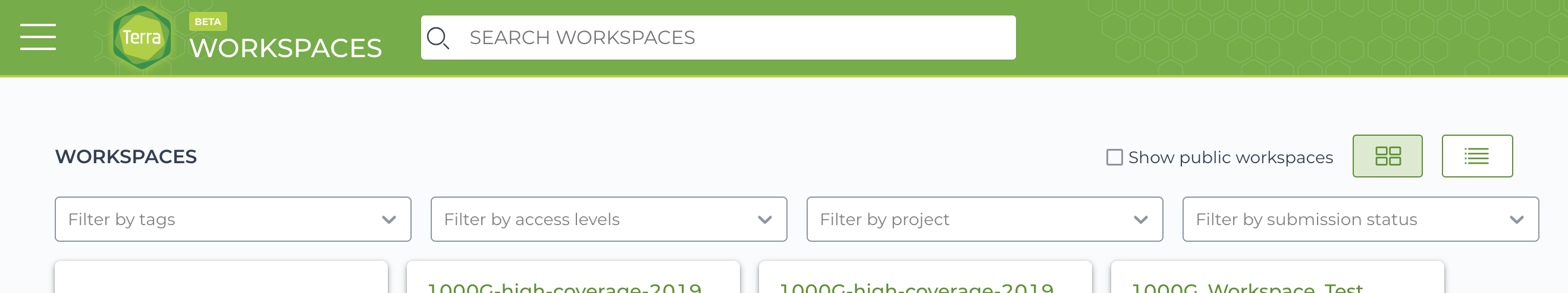This screenshot has width=1568, height=293.
Task: Click the Show public workspaces label
Action: click(1230, 157)
